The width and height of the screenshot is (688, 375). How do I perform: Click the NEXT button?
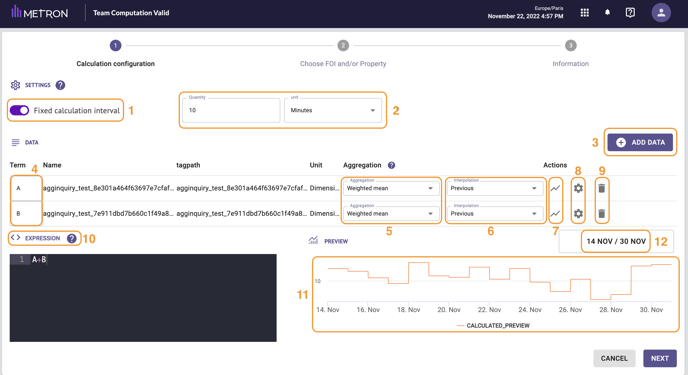coord(660,358)
